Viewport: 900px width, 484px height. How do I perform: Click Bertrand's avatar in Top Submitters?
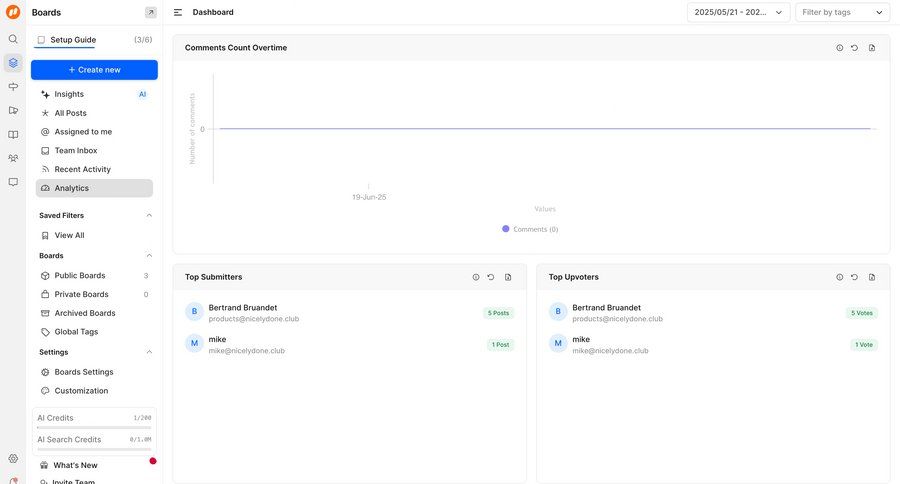tap(194, 311)
